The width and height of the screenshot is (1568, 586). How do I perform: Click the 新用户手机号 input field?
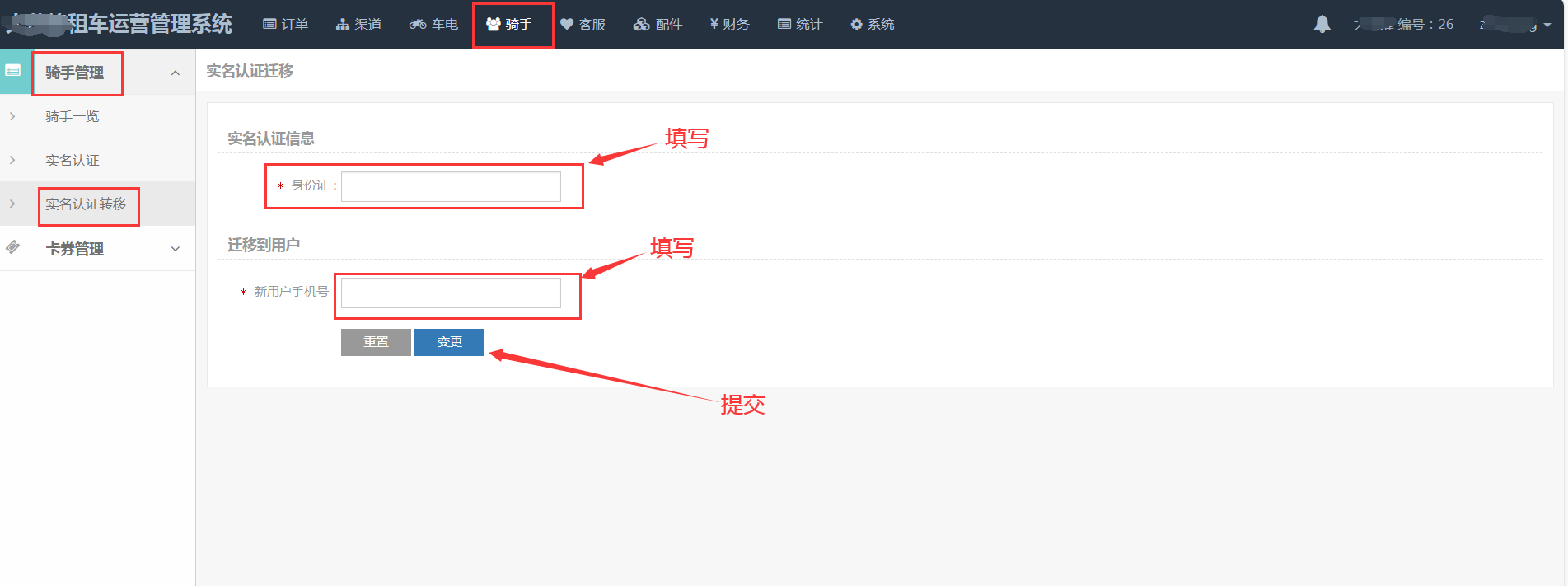click(x=451, y=293)
